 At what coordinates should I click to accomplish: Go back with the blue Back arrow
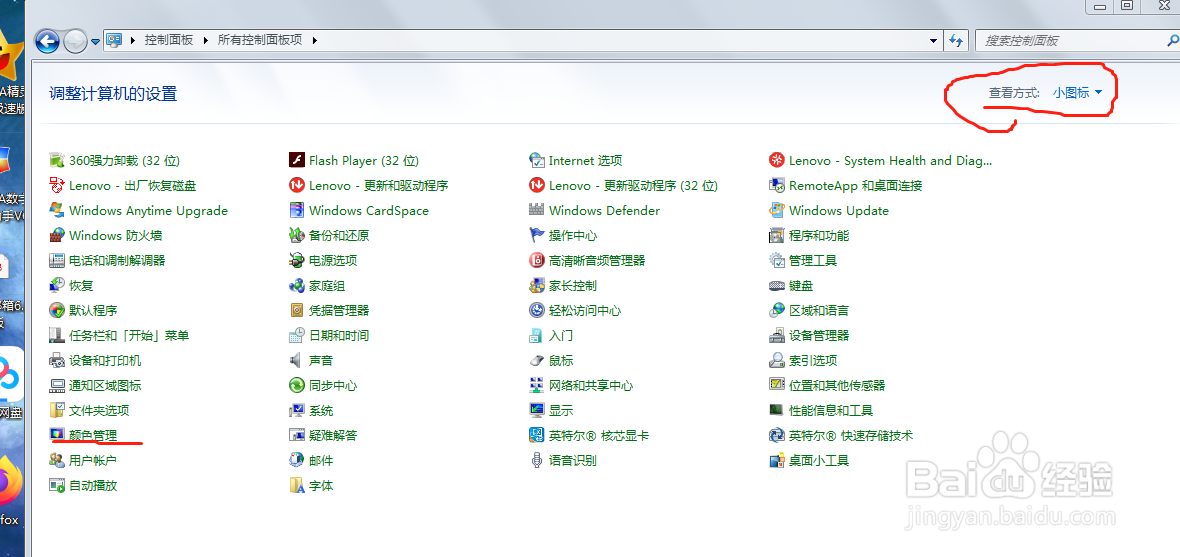(47, 41)
